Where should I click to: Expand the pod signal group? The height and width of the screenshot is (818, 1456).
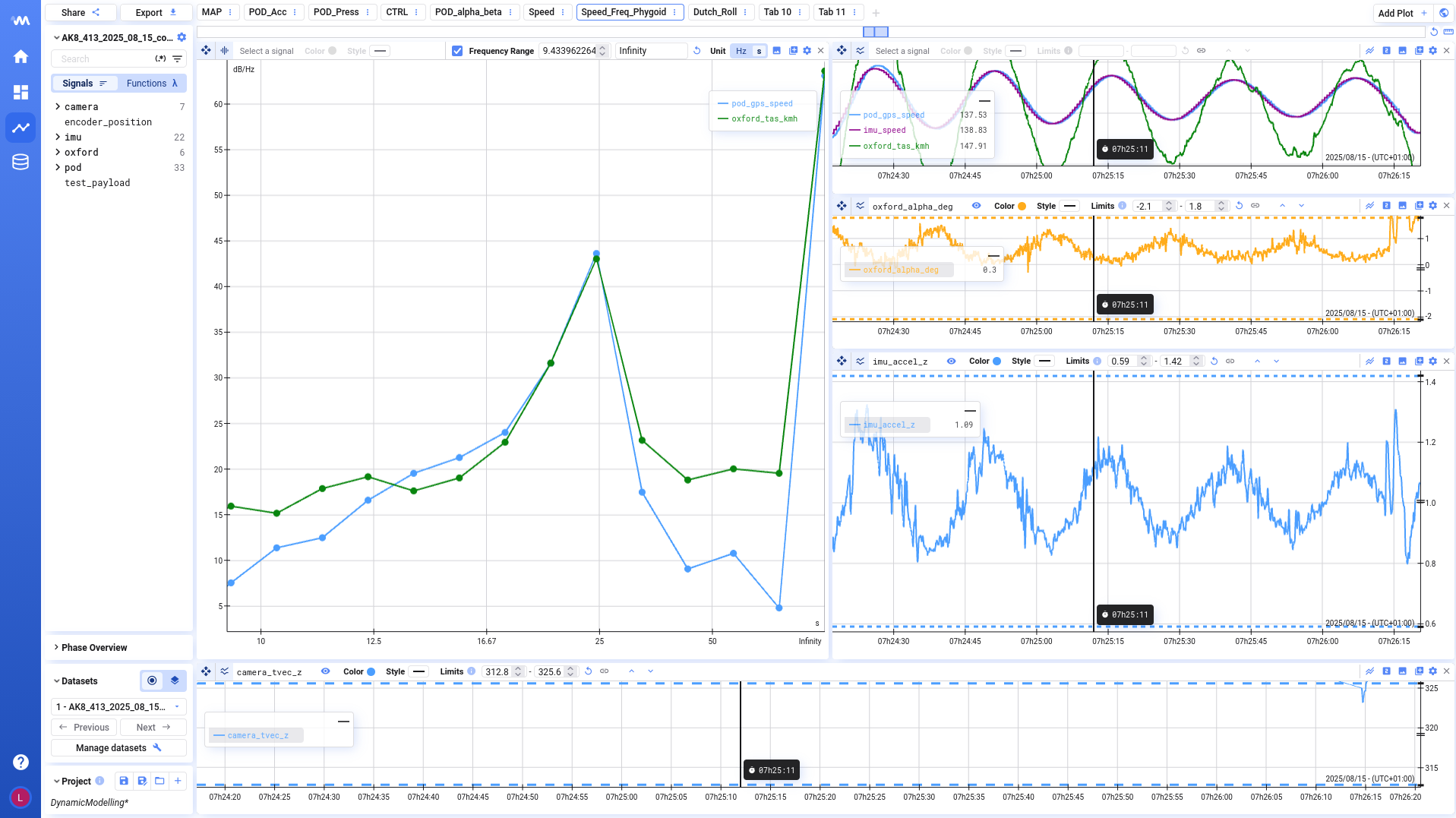click(58, 167)
